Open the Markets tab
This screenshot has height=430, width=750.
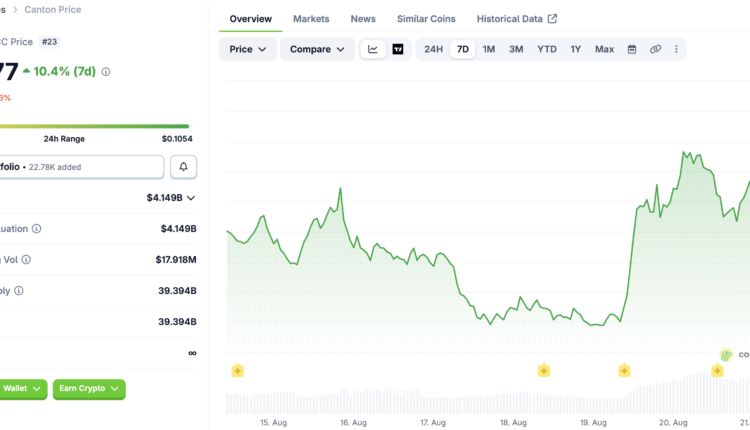(311, 19)
